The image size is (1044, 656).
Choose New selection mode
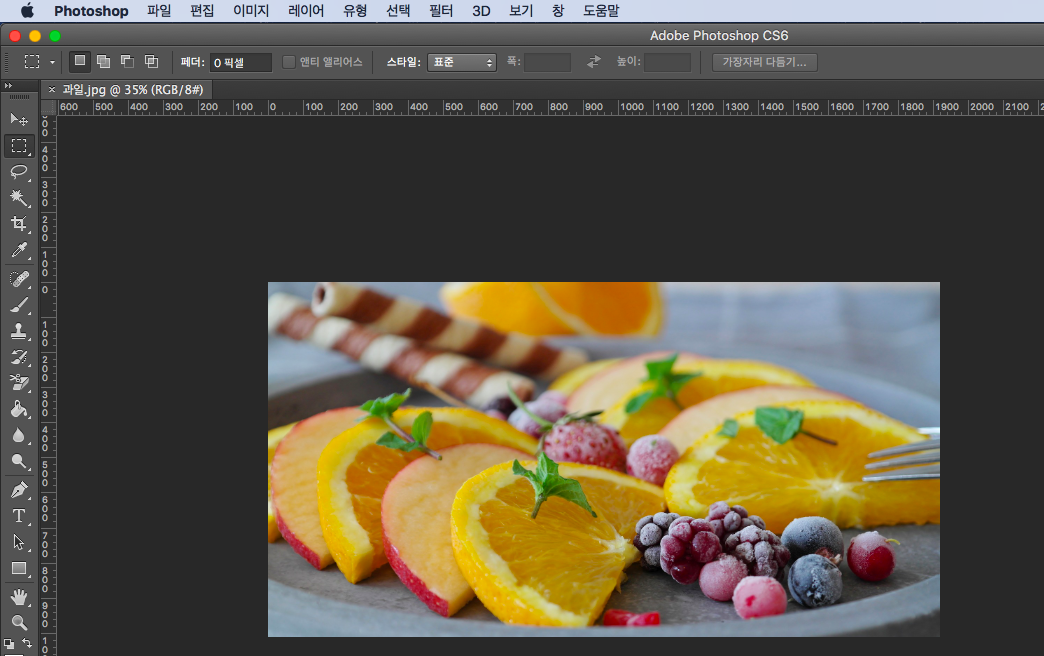coord(80,61)
